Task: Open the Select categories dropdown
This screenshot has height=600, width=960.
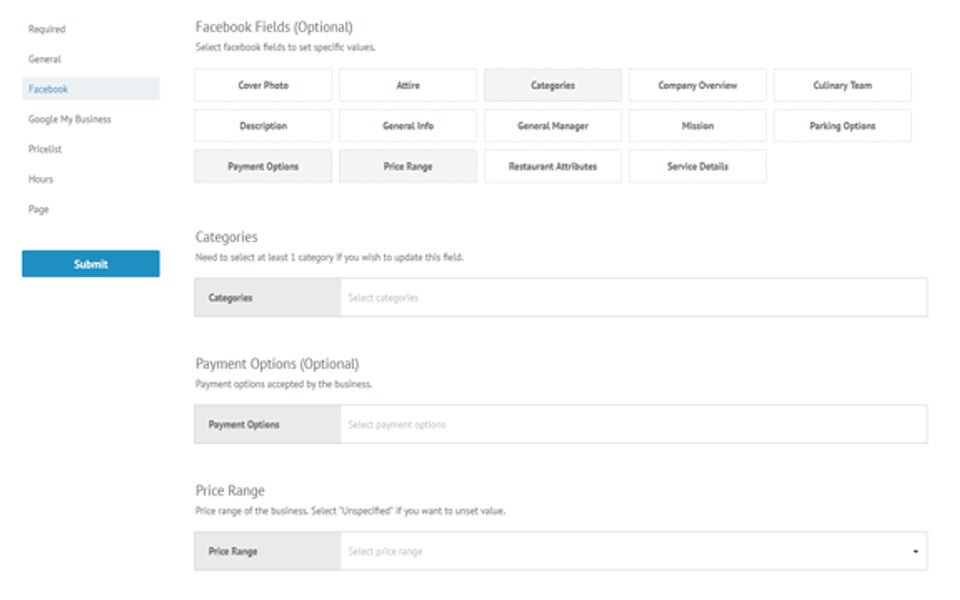Action: (633, 298)
